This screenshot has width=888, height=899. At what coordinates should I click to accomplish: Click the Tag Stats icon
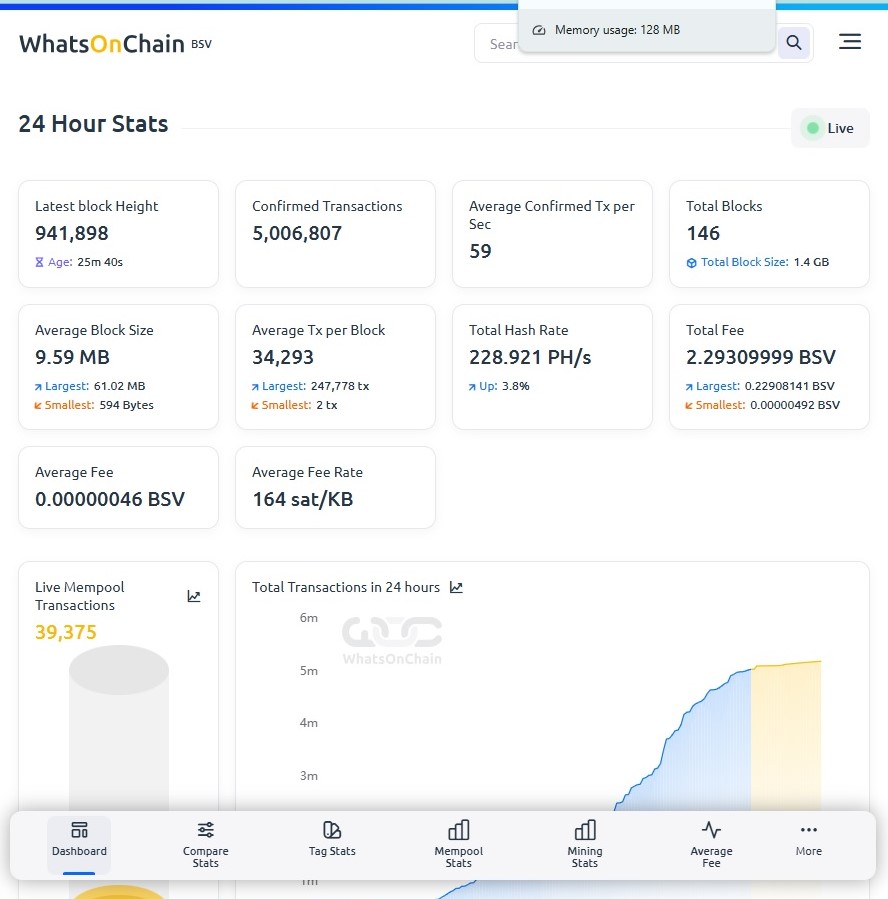pyautogui.click(x=332, y=830)
